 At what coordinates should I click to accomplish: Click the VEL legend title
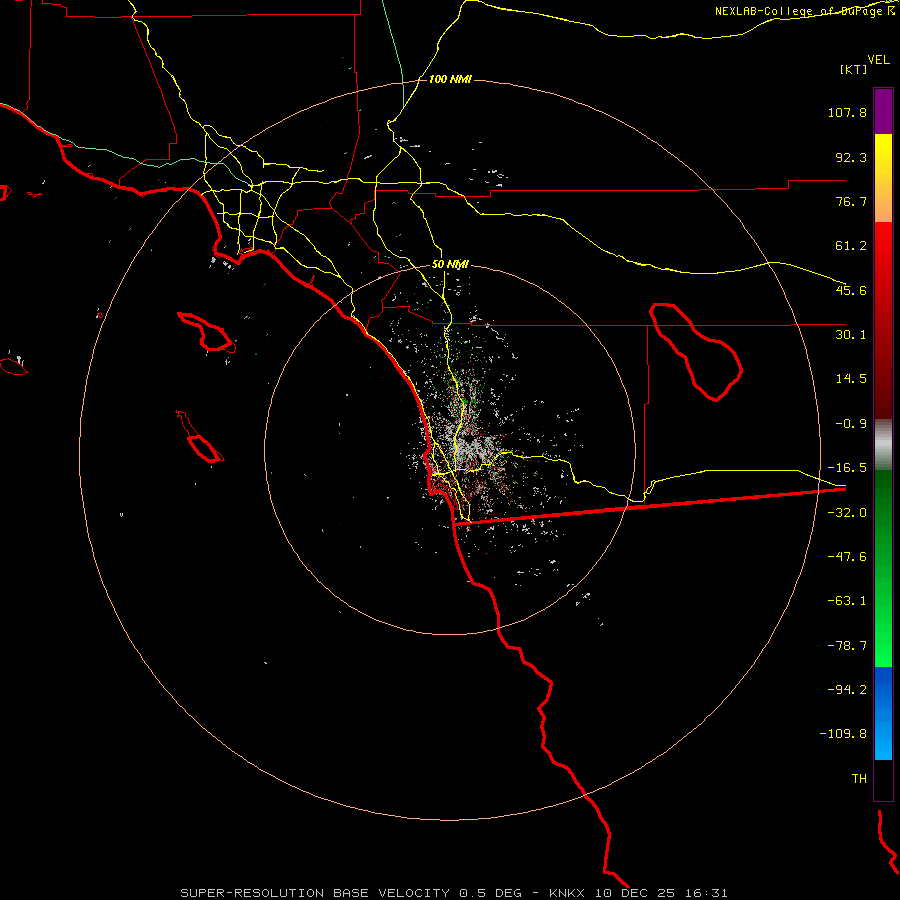click(878, 60)
